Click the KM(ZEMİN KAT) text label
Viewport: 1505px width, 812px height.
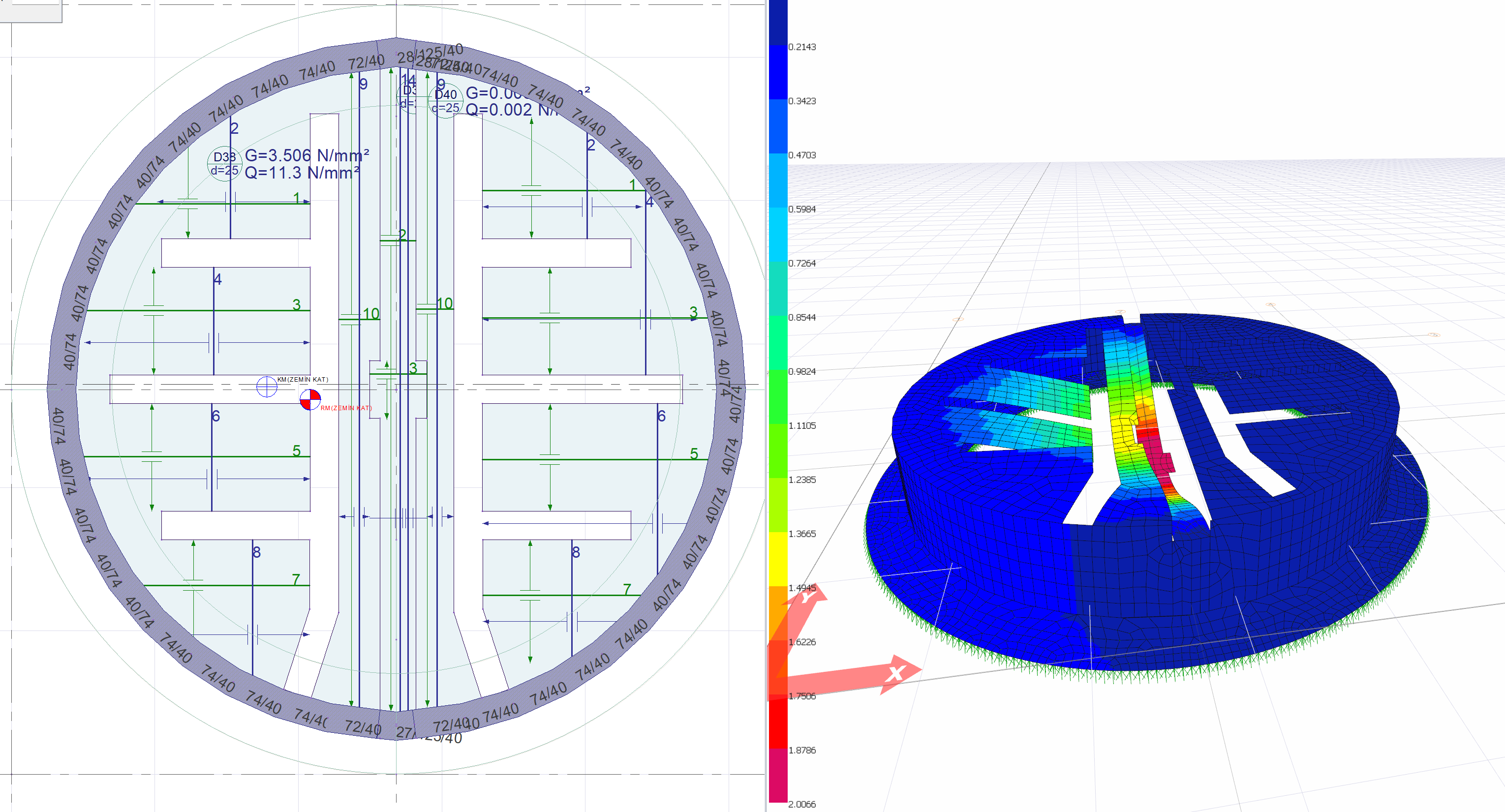click(303, 379)
